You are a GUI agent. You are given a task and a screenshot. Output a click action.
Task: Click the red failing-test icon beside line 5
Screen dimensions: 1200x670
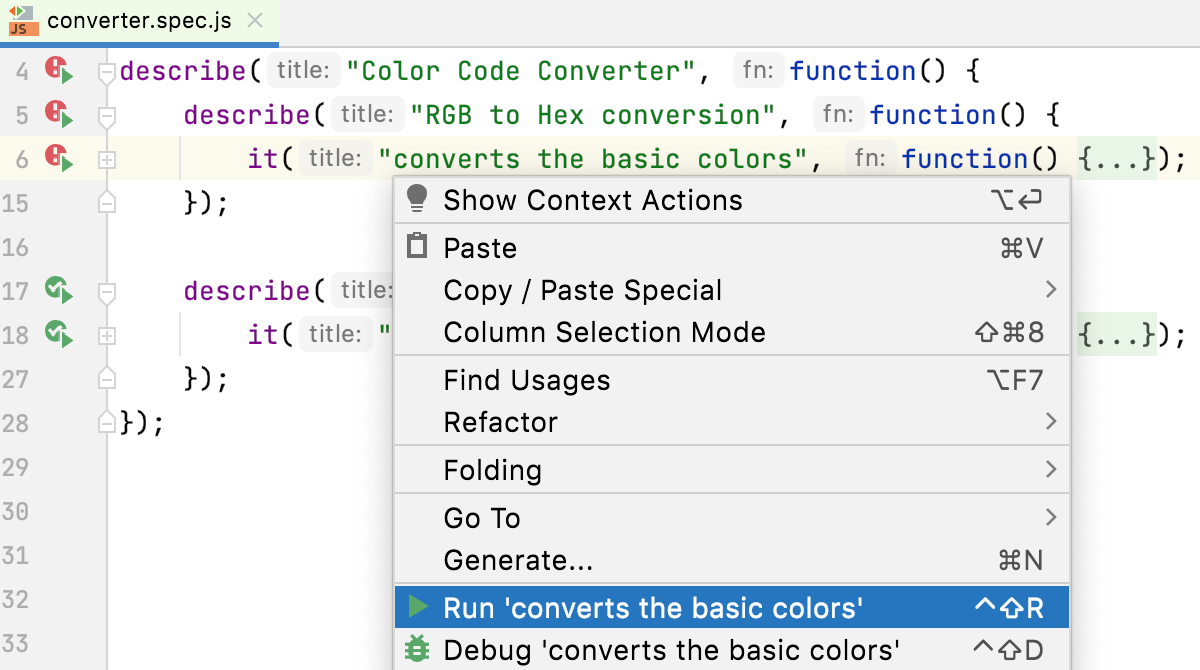60,114
